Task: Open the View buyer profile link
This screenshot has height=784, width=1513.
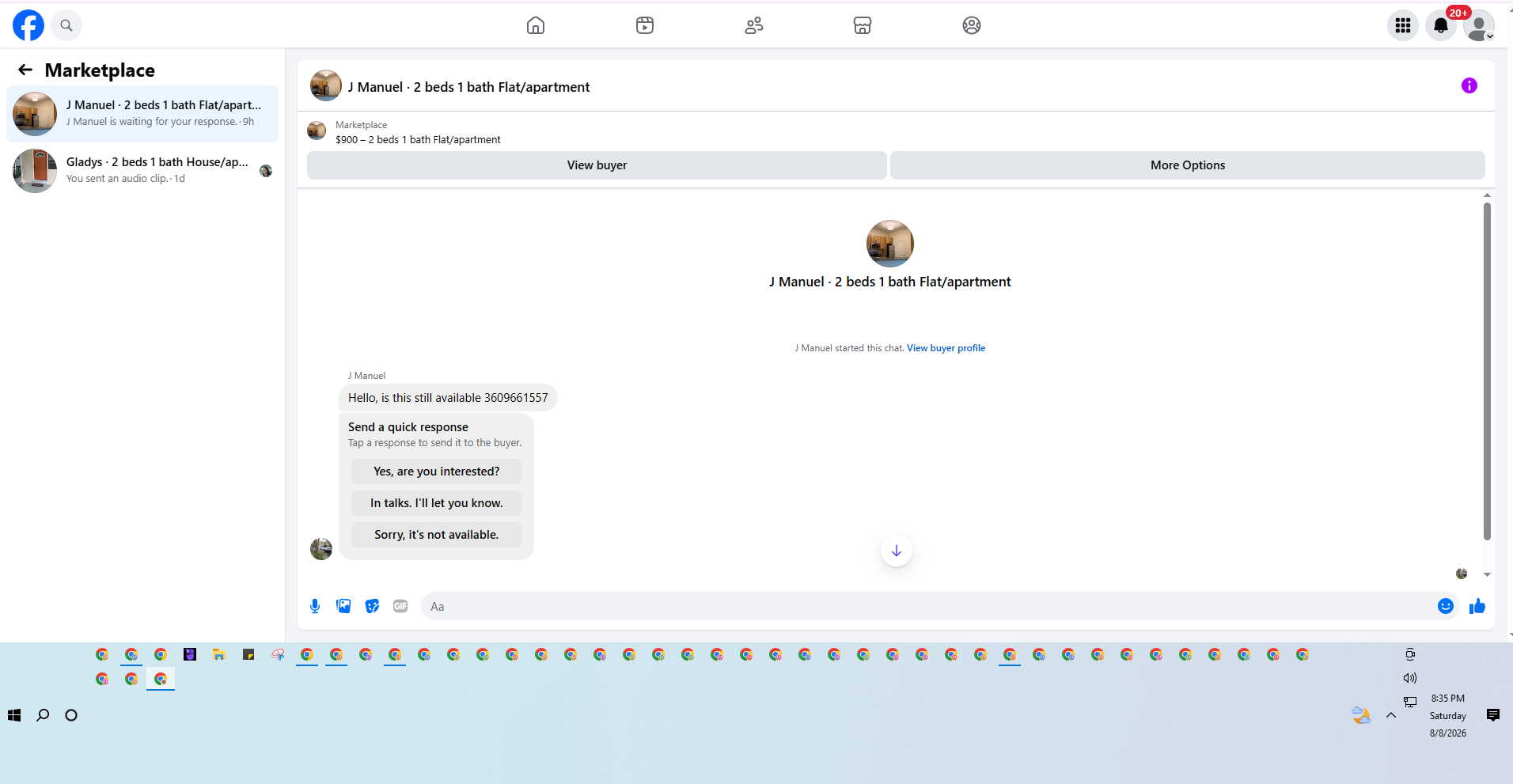Action: (946, 348)
